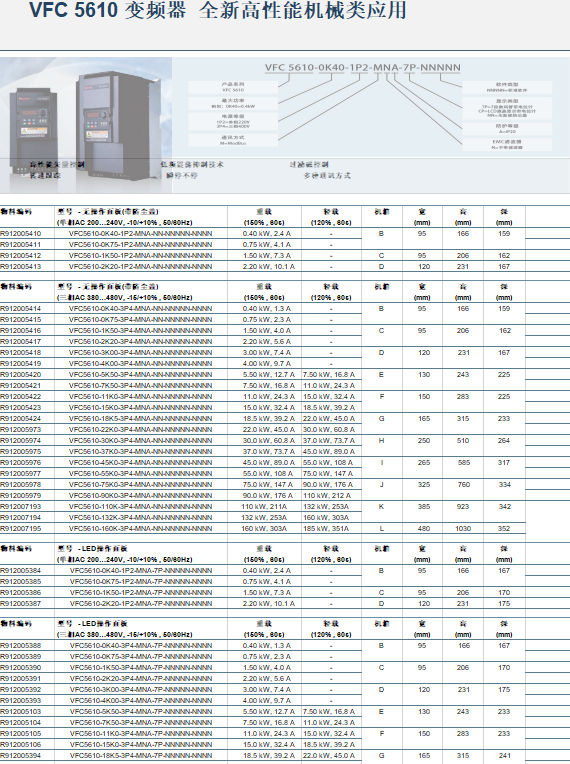Click material number R912007193
This screenshot has height=764, width=570.
[x=21, y=507]
